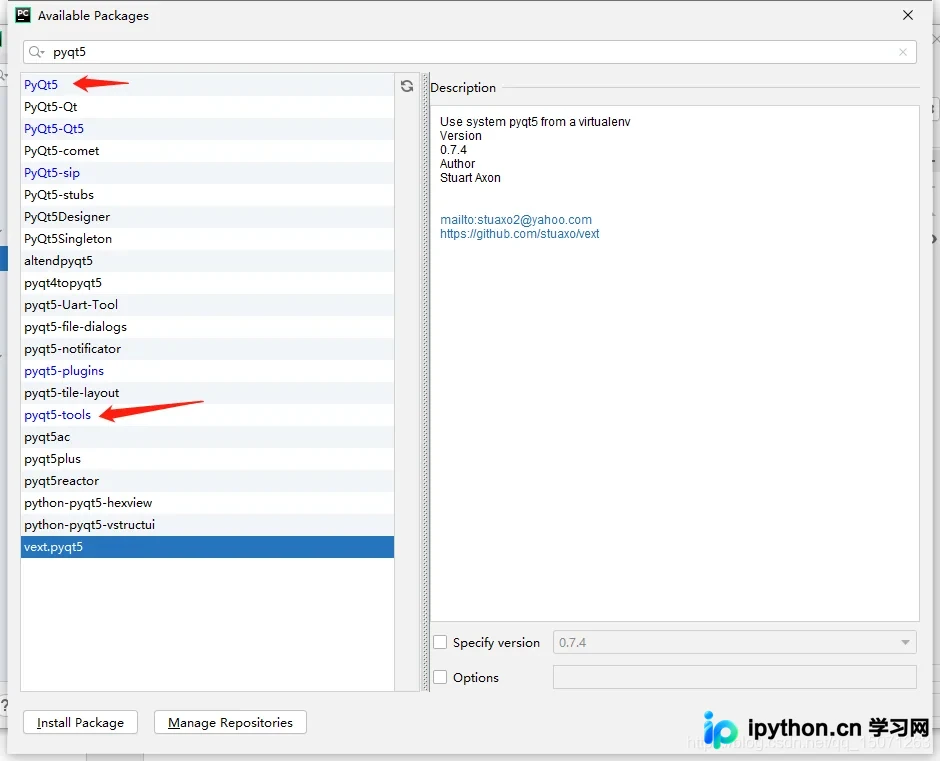The height and width of the screenshot is (761, 940).
Task: Select the python-pyqt5-vstructui package
Action: pyautogui.click(x=207, y=525)
